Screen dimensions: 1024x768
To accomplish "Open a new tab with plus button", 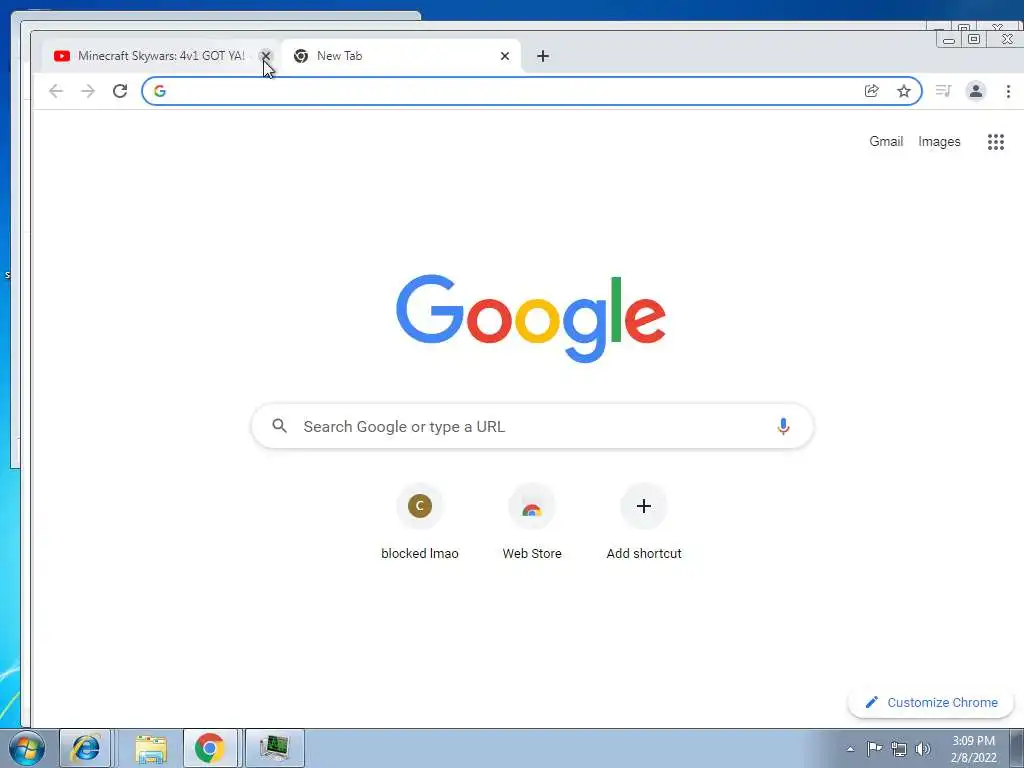I will [543, 56].
